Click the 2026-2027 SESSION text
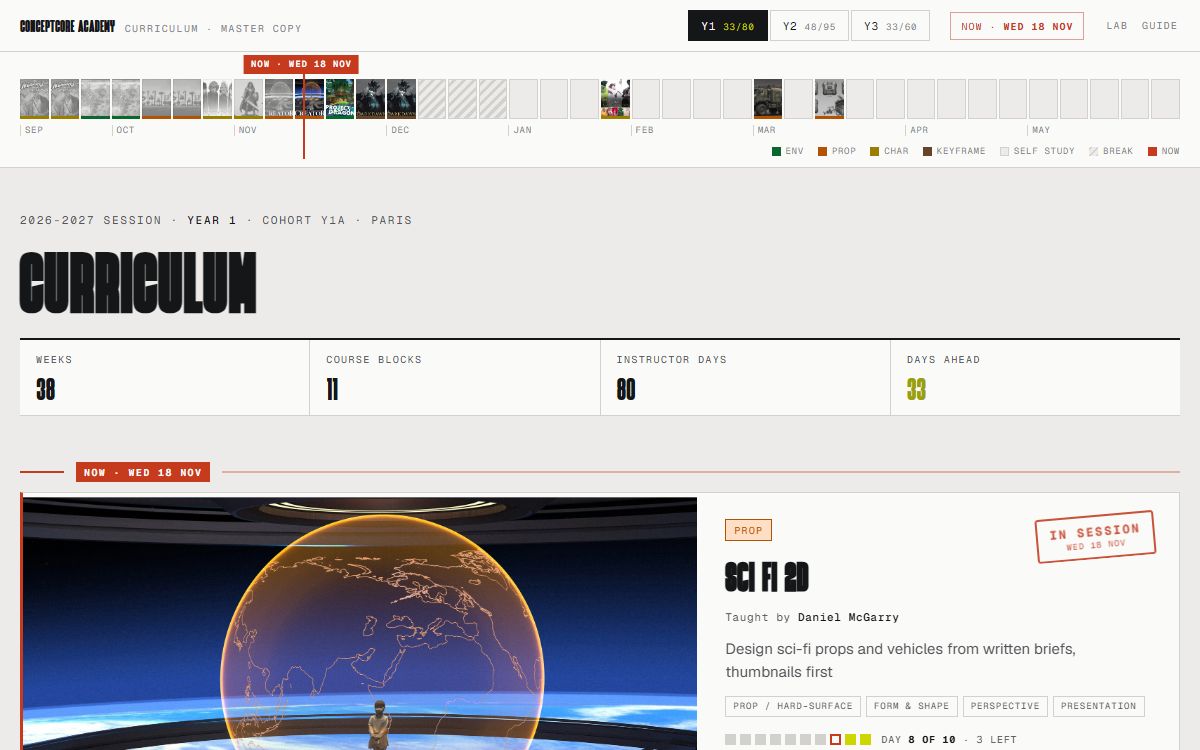Screen dimensions: 1200x750 [91, 220]
